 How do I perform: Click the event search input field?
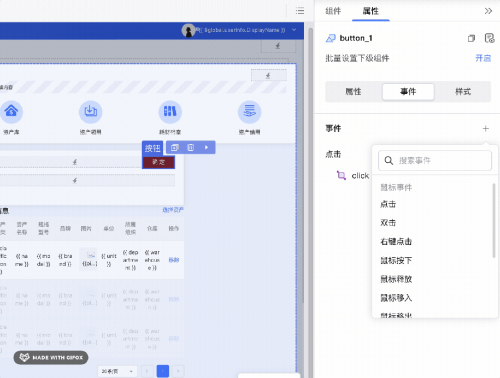click(x=435, y=161)
